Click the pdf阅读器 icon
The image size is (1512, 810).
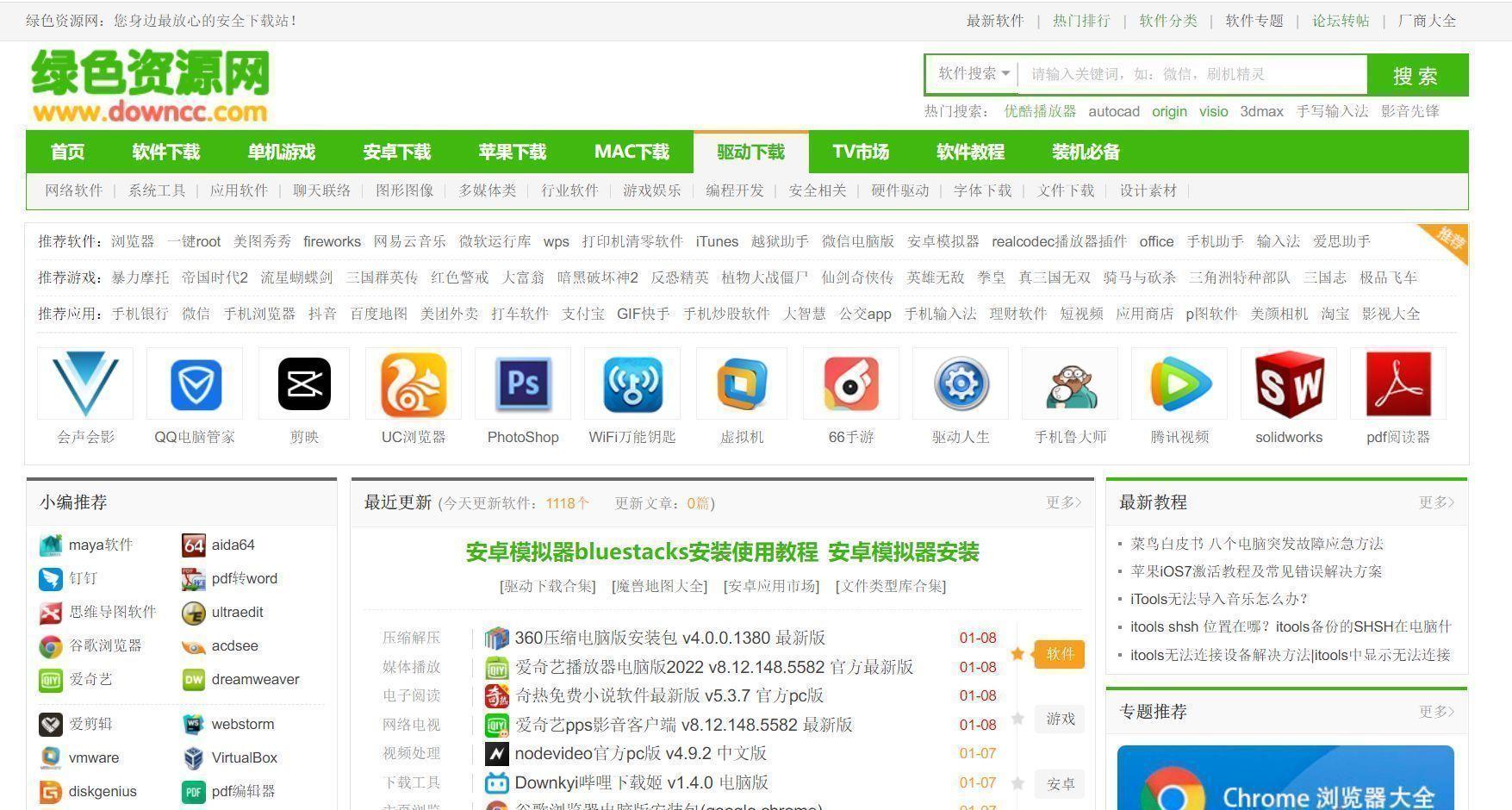1398,383
